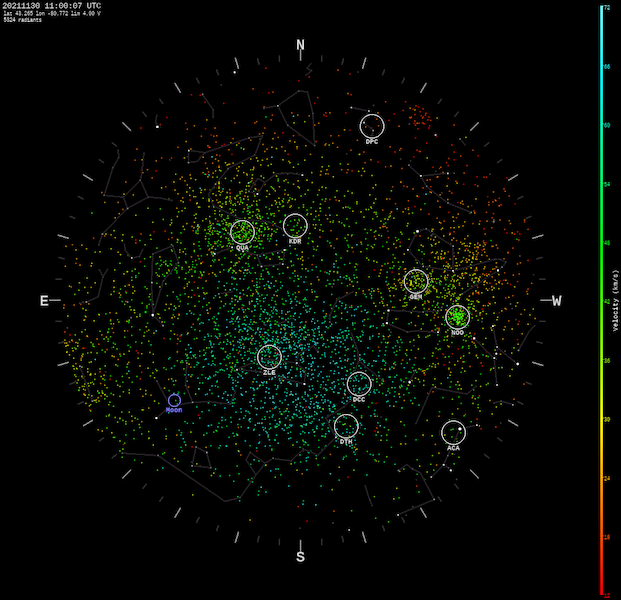Click the Velocity (km/s) axis label
Image resolution: width=621 pixels, height=600 pixels.
click(617, 301)
